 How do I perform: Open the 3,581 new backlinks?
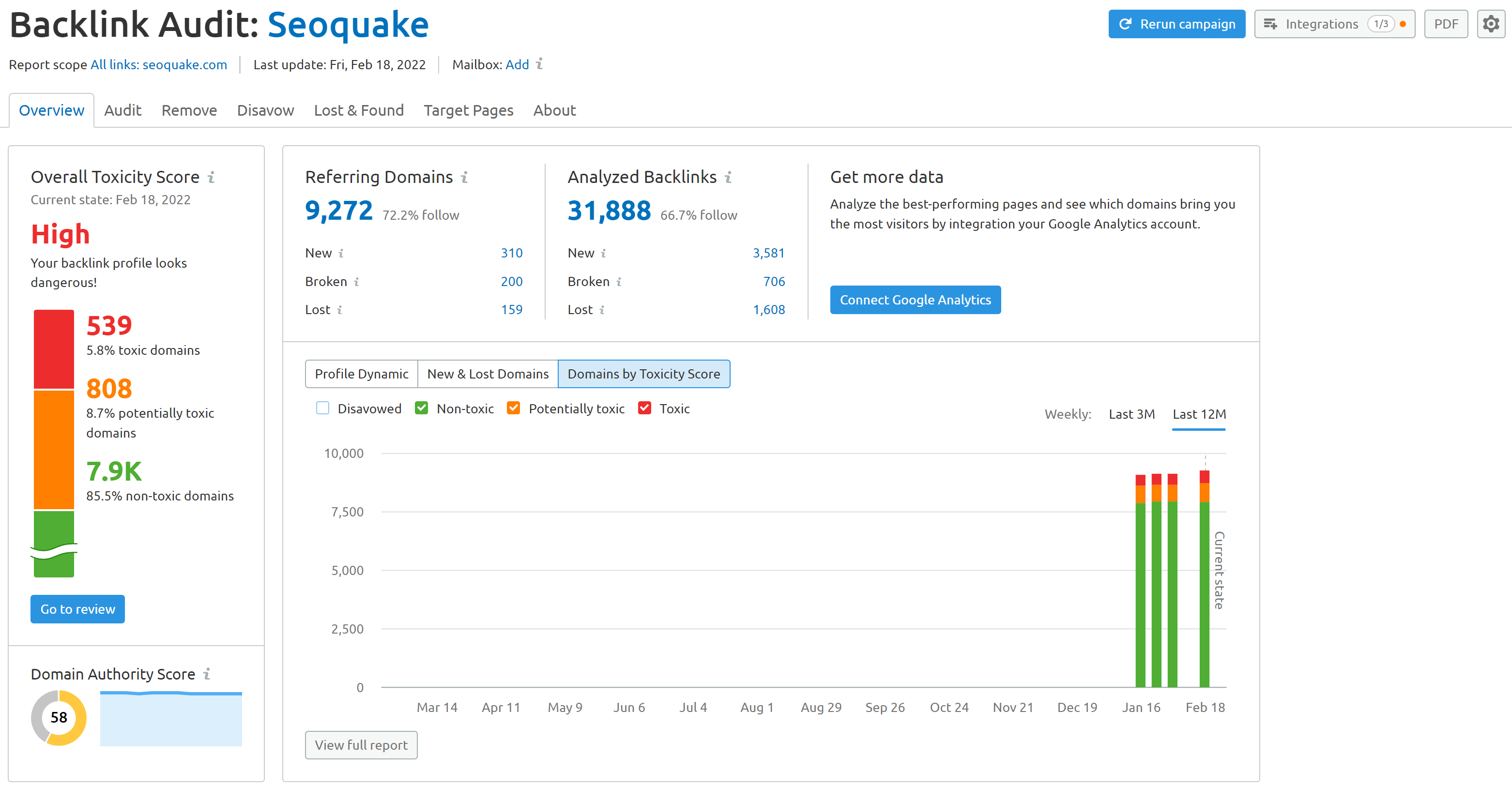768,253
